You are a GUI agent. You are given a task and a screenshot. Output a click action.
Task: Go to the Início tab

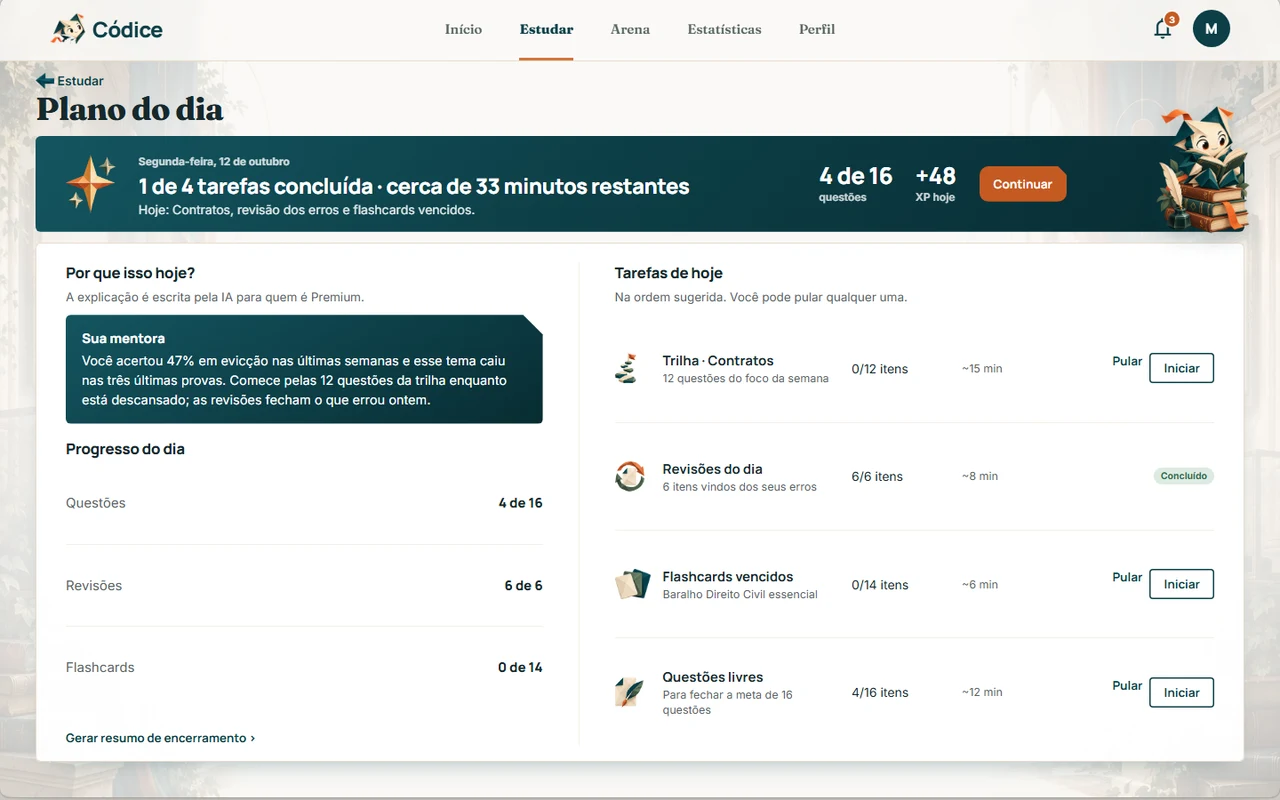463,29
